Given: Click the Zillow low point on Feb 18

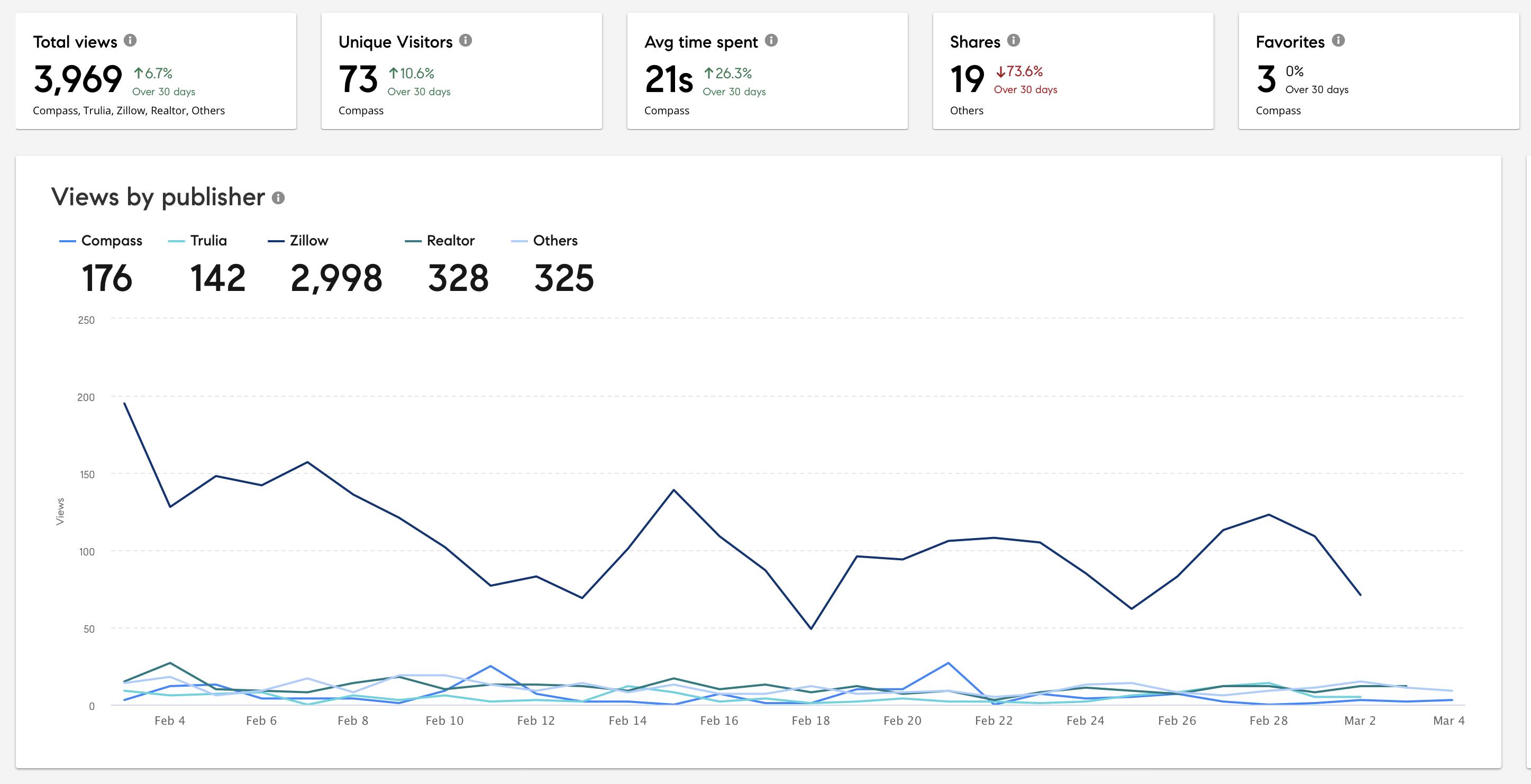Looking at the screenshot, I should (x=810, y=628).
